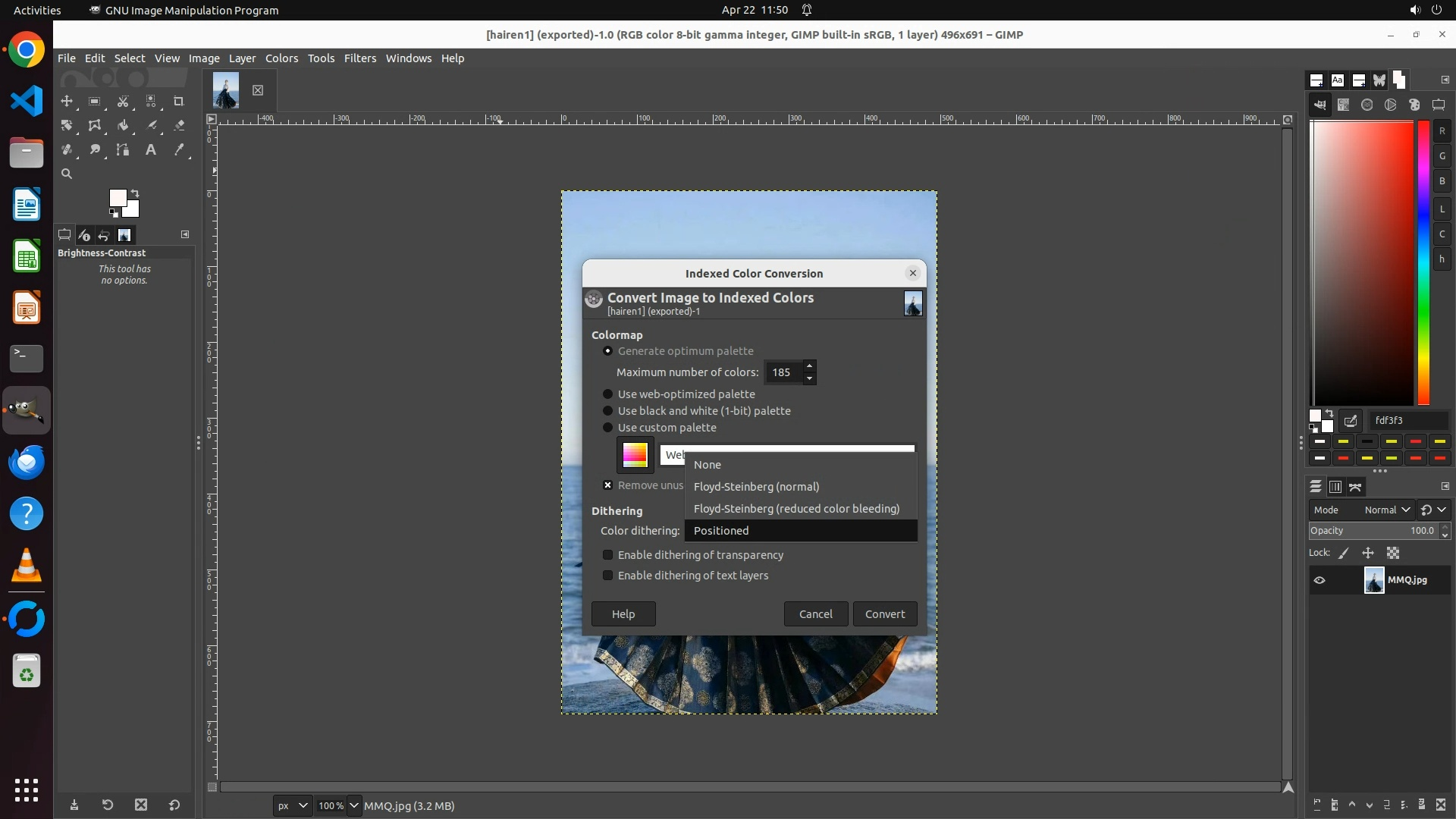Image resolution: width=1456 pixels, height=819 pixels.
Task: Choose the Eraser tool
Action: pyautogui.click(x=179, y=125)
